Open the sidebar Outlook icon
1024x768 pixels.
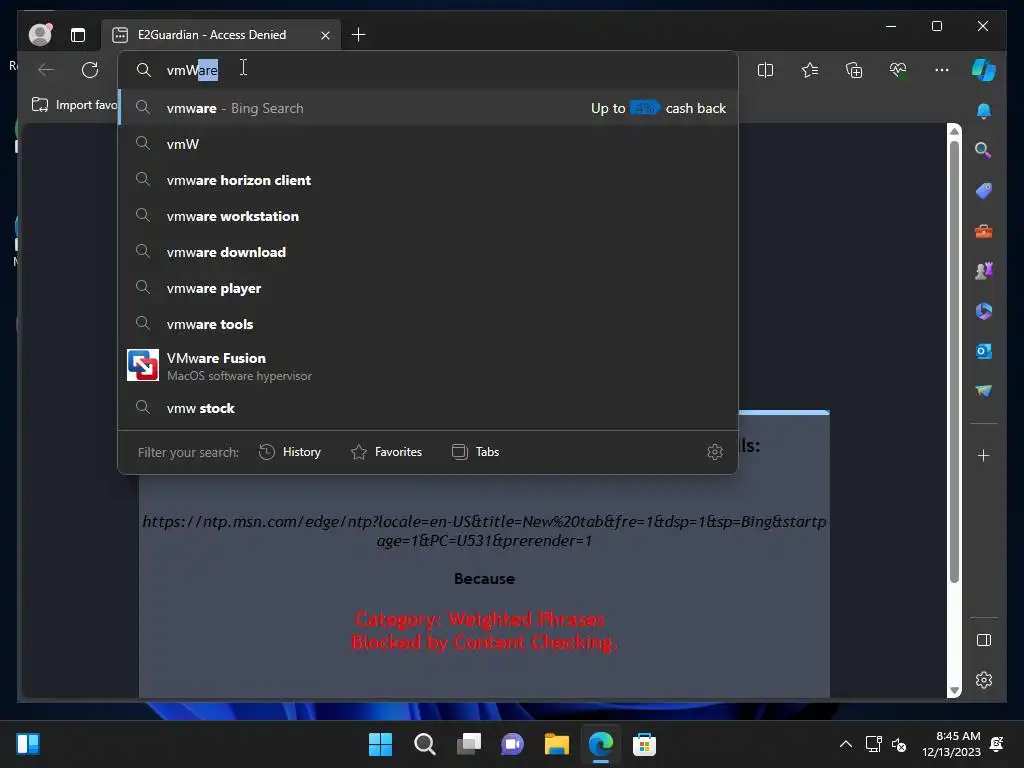tap(984, 351)
